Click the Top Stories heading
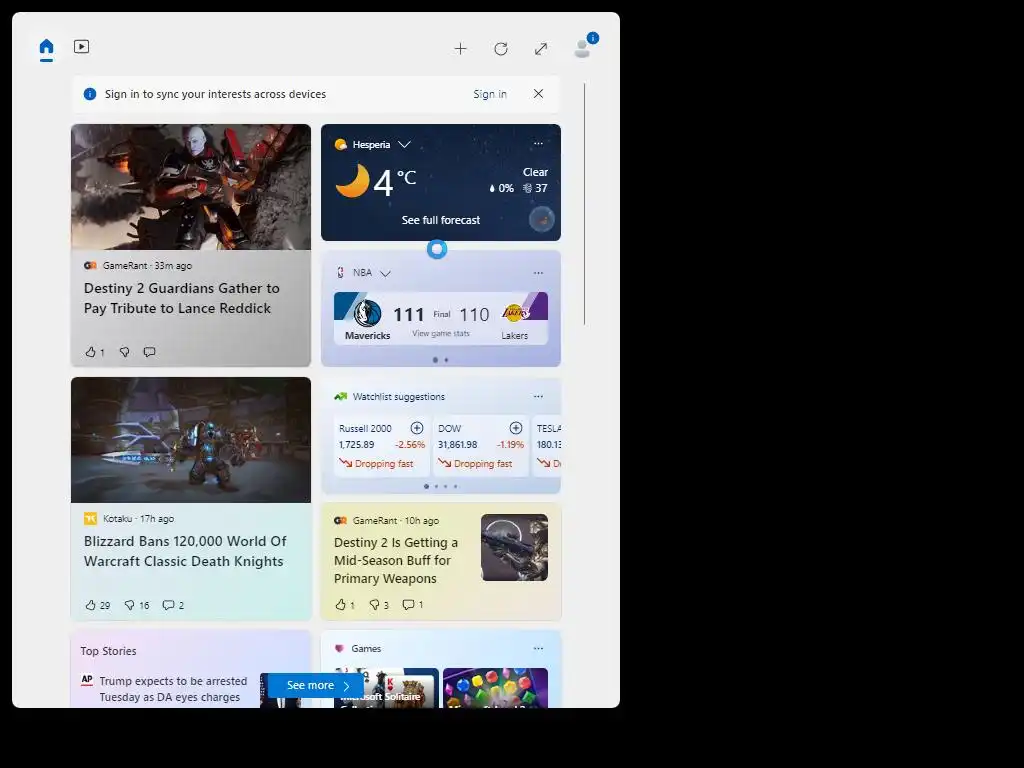 pyautogui.click(x=108, y=651)
